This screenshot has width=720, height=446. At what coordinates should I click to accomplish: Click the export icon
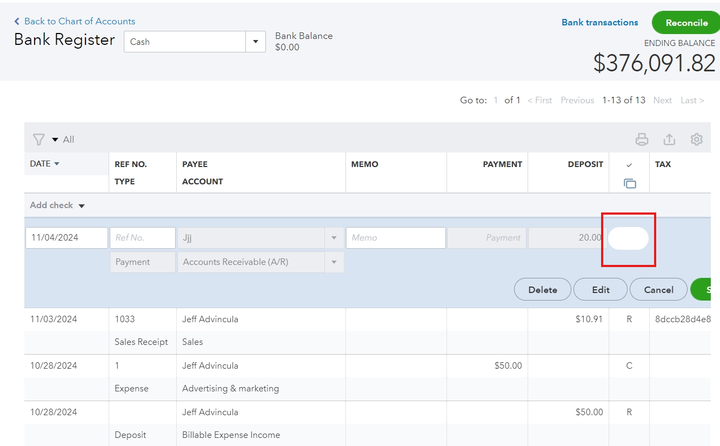[670, 140]
